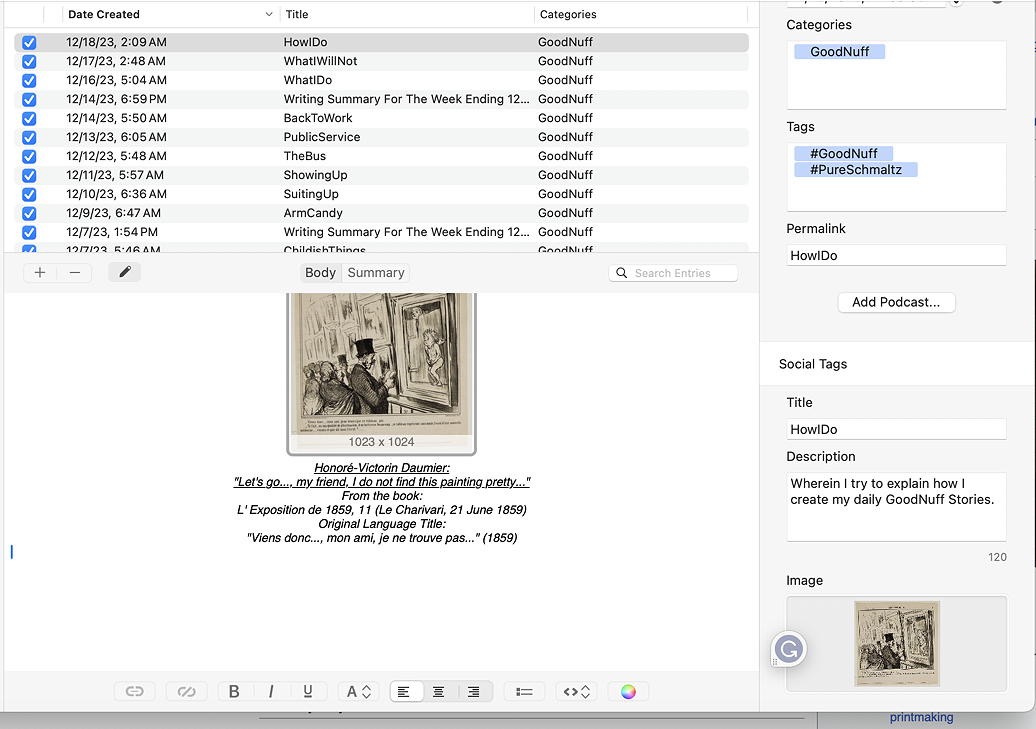Click the 12/11/23, 5:57 AM date cell
This screenshot has width=1036, height=729.
(x=115, y=176)
